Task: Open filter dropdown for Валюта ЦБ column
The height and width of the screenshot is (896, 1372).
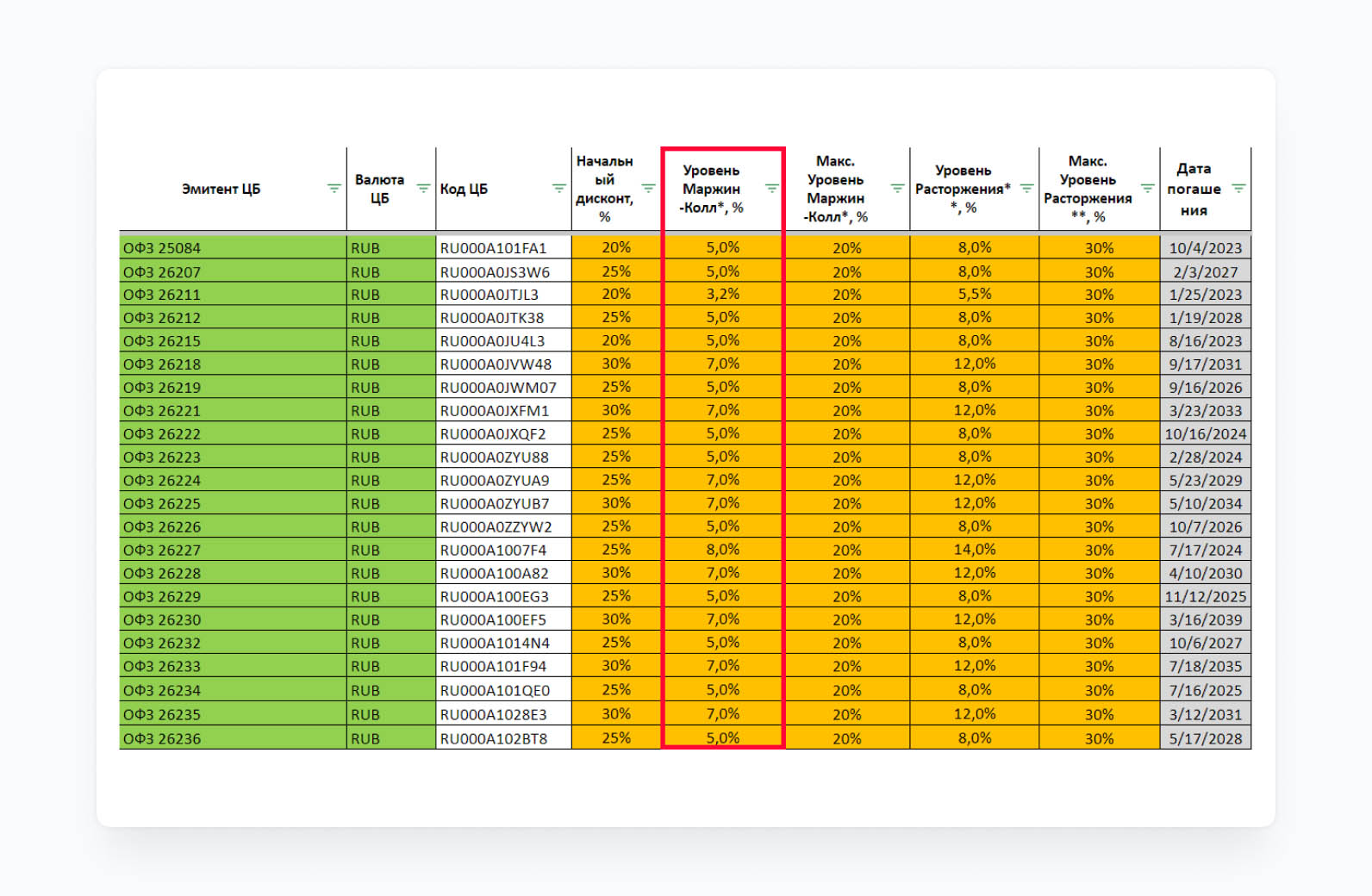Action: tap(423, 189)
